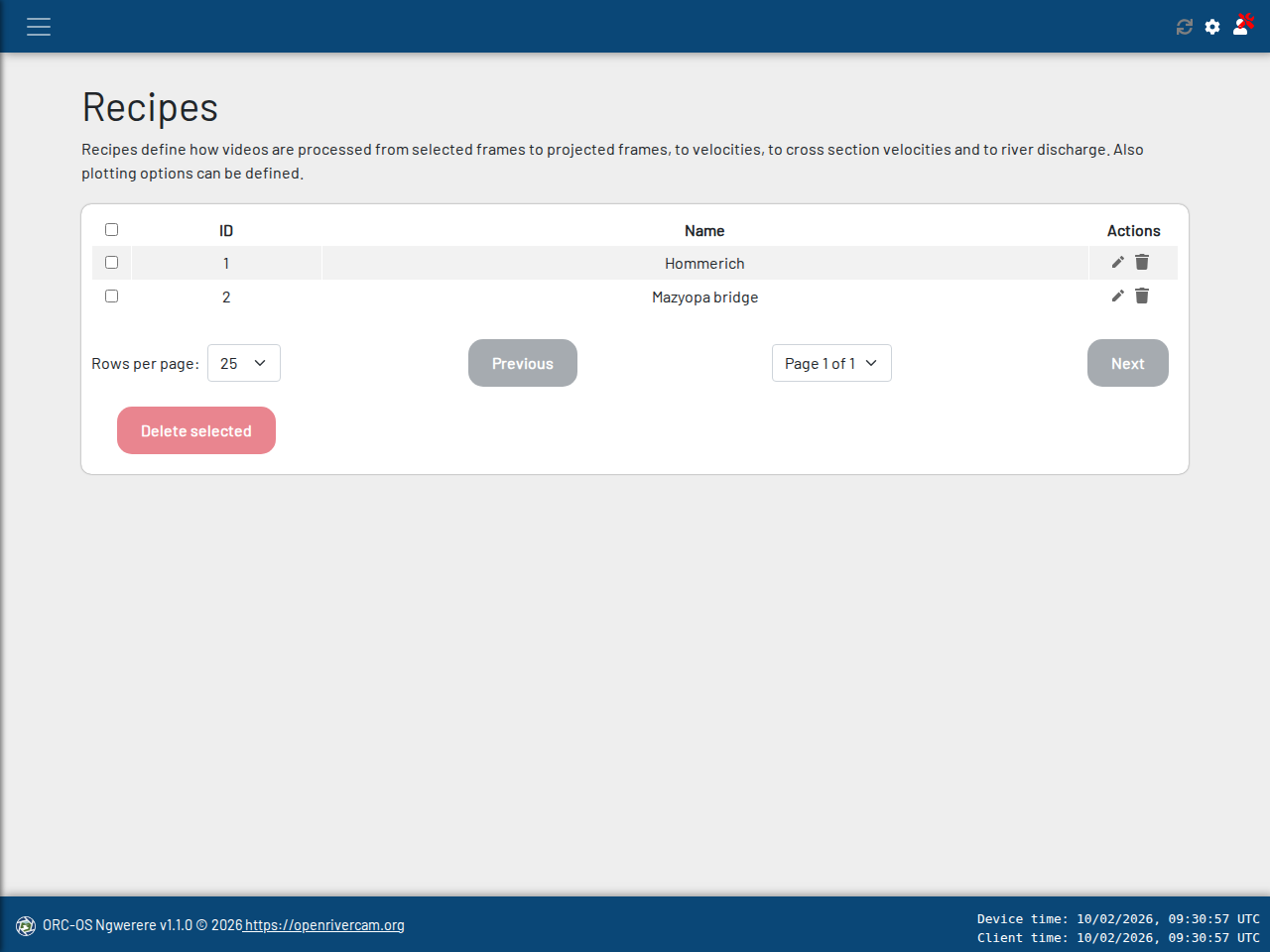Click the user account icon
This screenshot has width=1270, height=952.
pos(1242,25)
